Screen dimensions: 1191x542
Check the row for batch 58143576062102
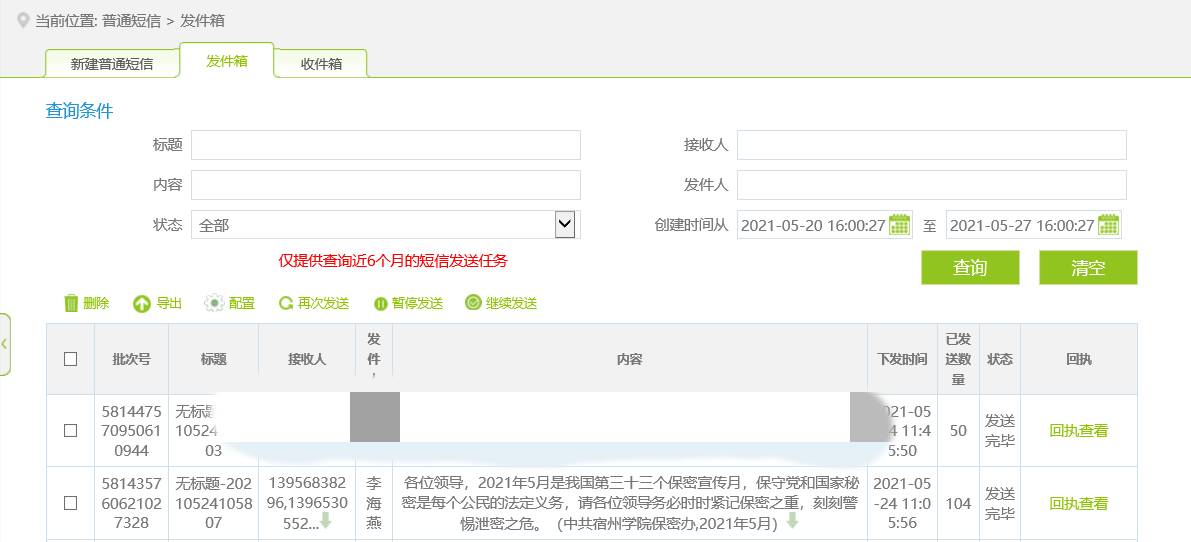pyautogui.click(x=70, y=503)
